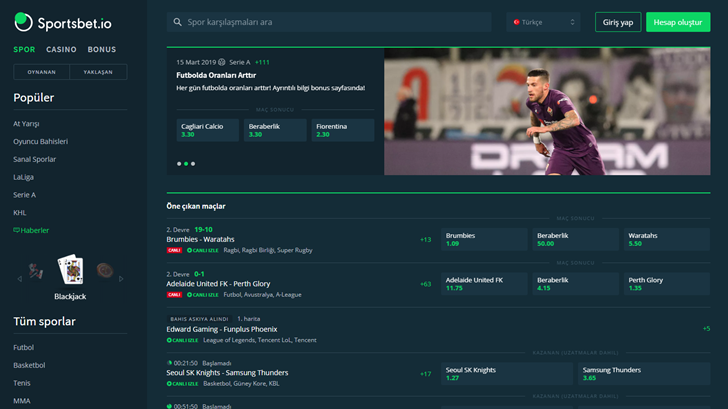The height and width of the screenshot is (409, 728).
Task: Open Oyuncu Bahisleri in sidebar
Action: pos(40,142)
